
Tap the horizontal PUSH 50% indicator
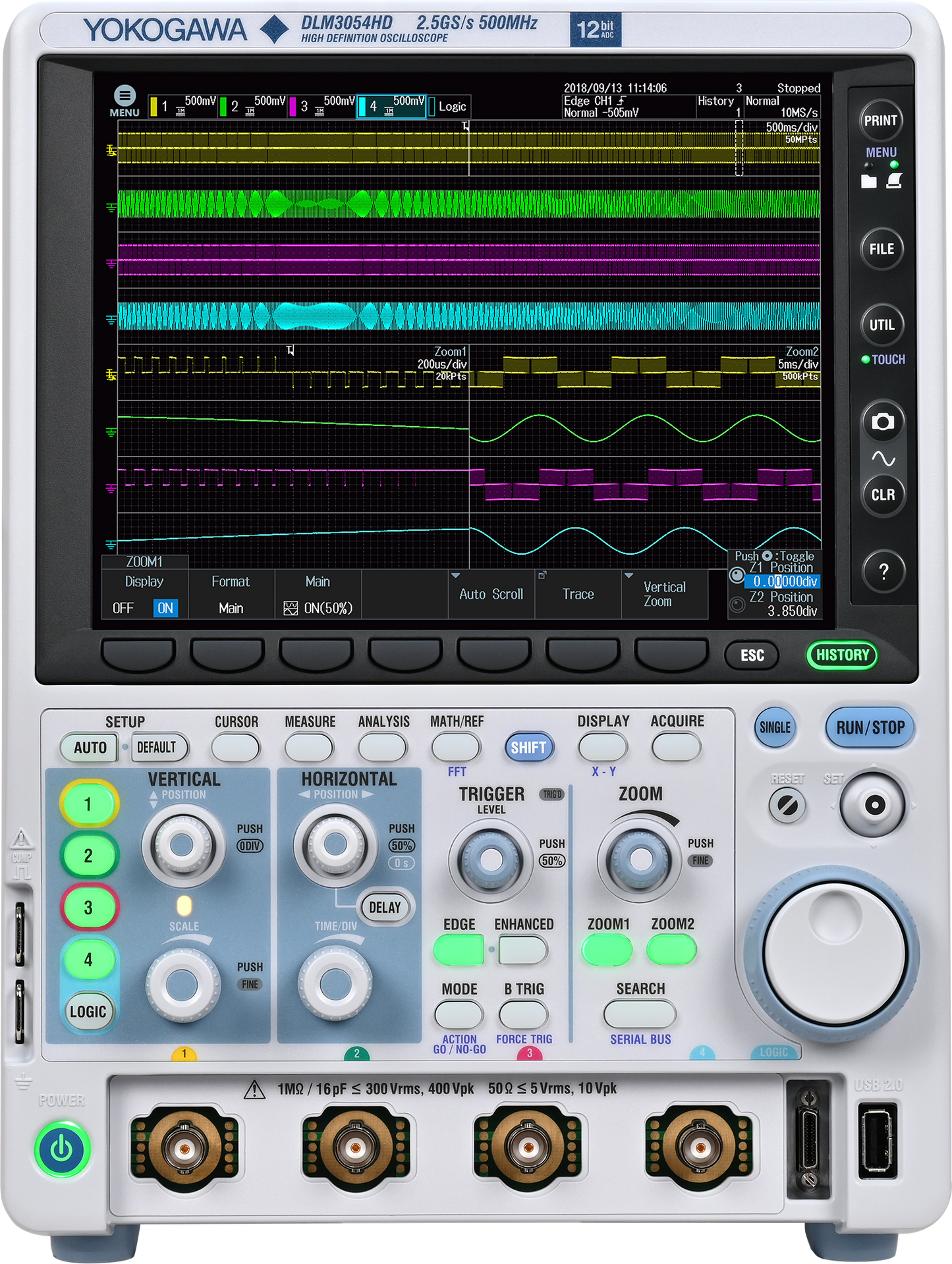401,845
